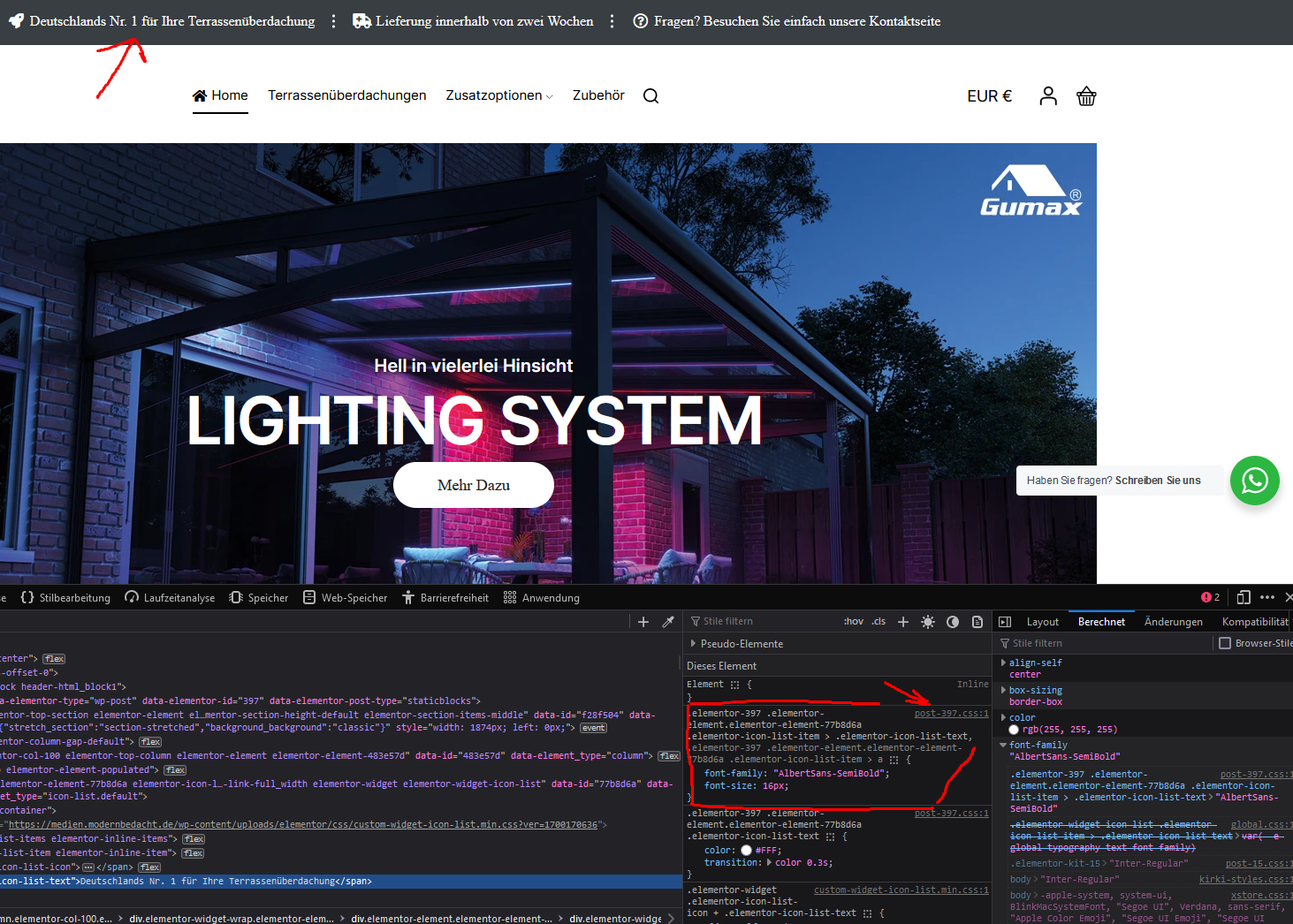Add new CSS rule with plus icon
The height and width of the screenshot is (924, 1293).
[903, 622]
